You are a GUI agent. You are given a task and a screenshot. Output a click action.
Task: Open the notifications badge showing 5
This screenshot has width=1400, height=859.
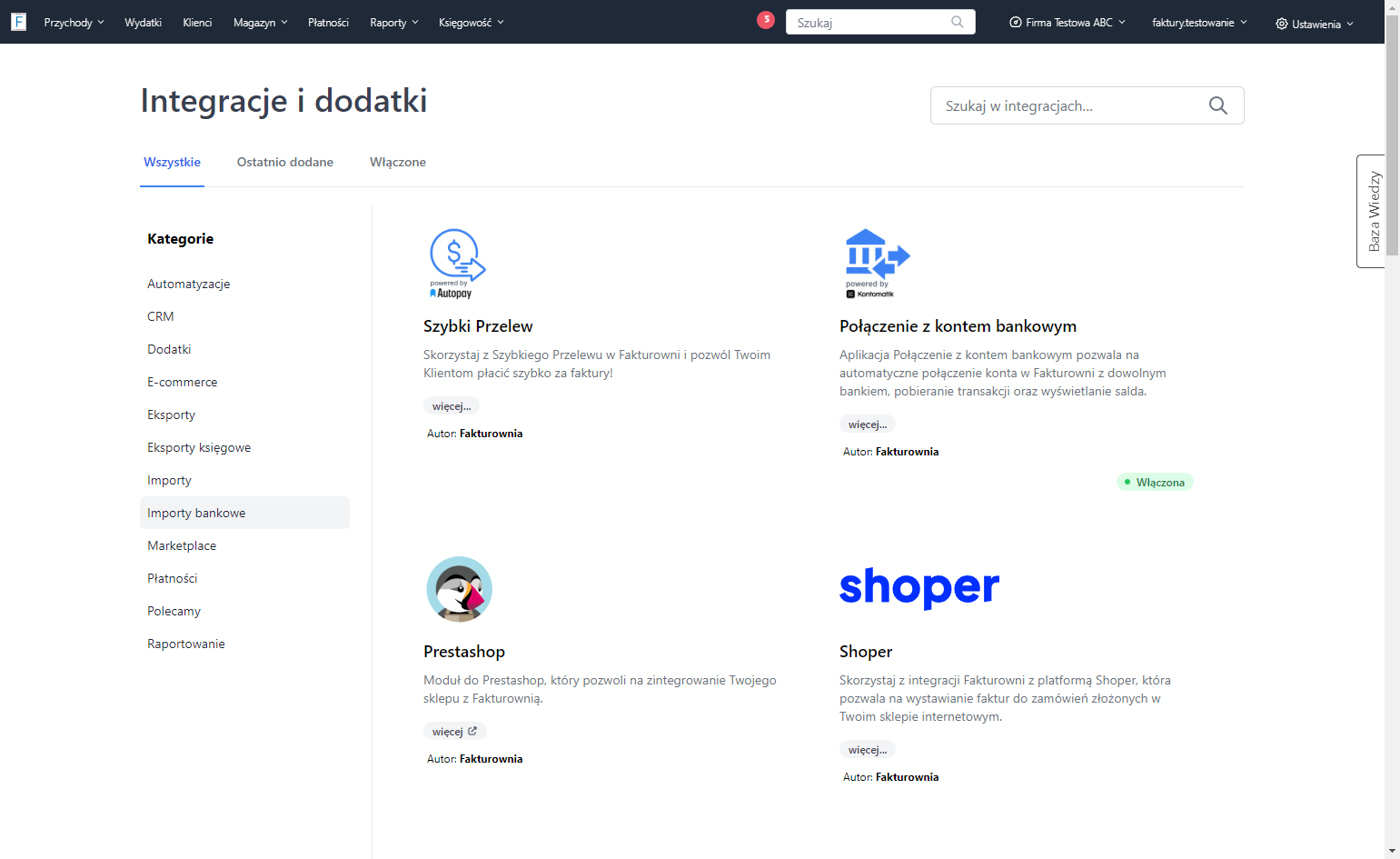(x=766, y=19)
